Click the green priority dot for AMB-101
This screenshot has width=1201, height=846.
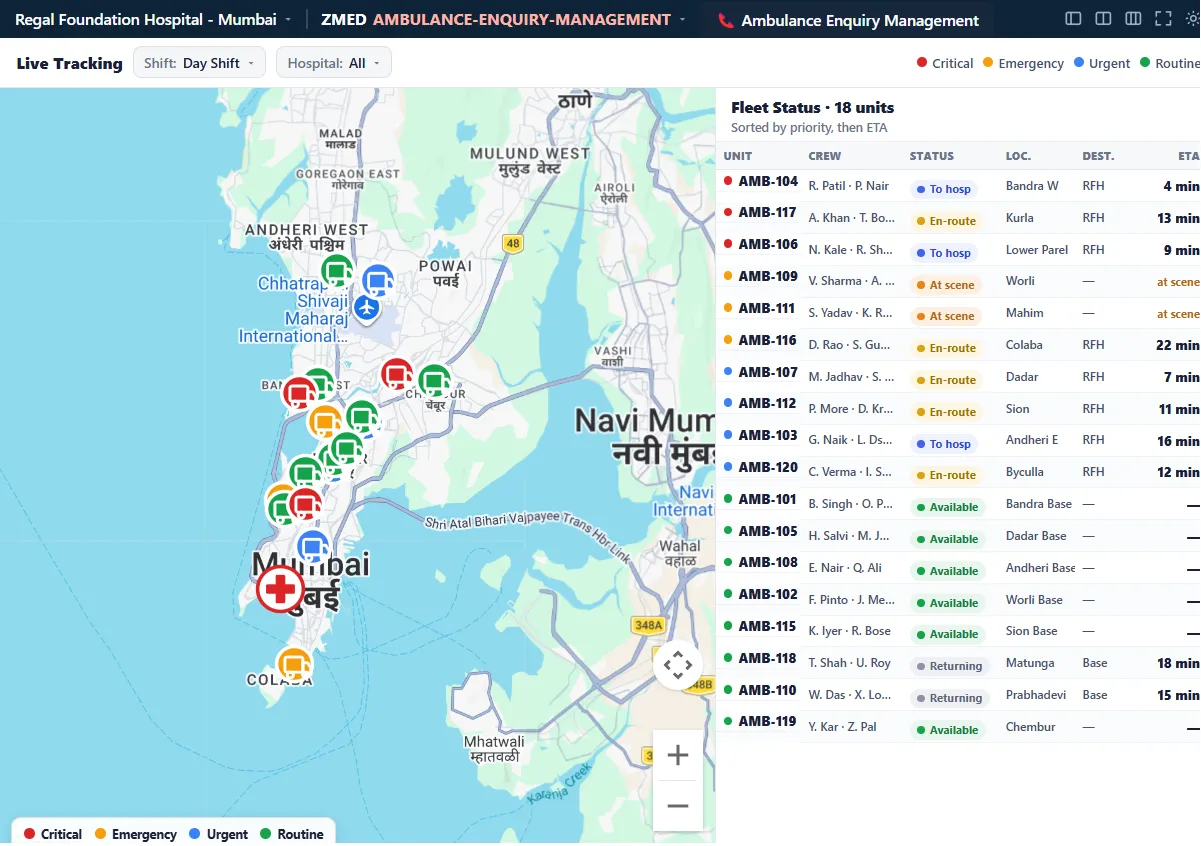728,499
